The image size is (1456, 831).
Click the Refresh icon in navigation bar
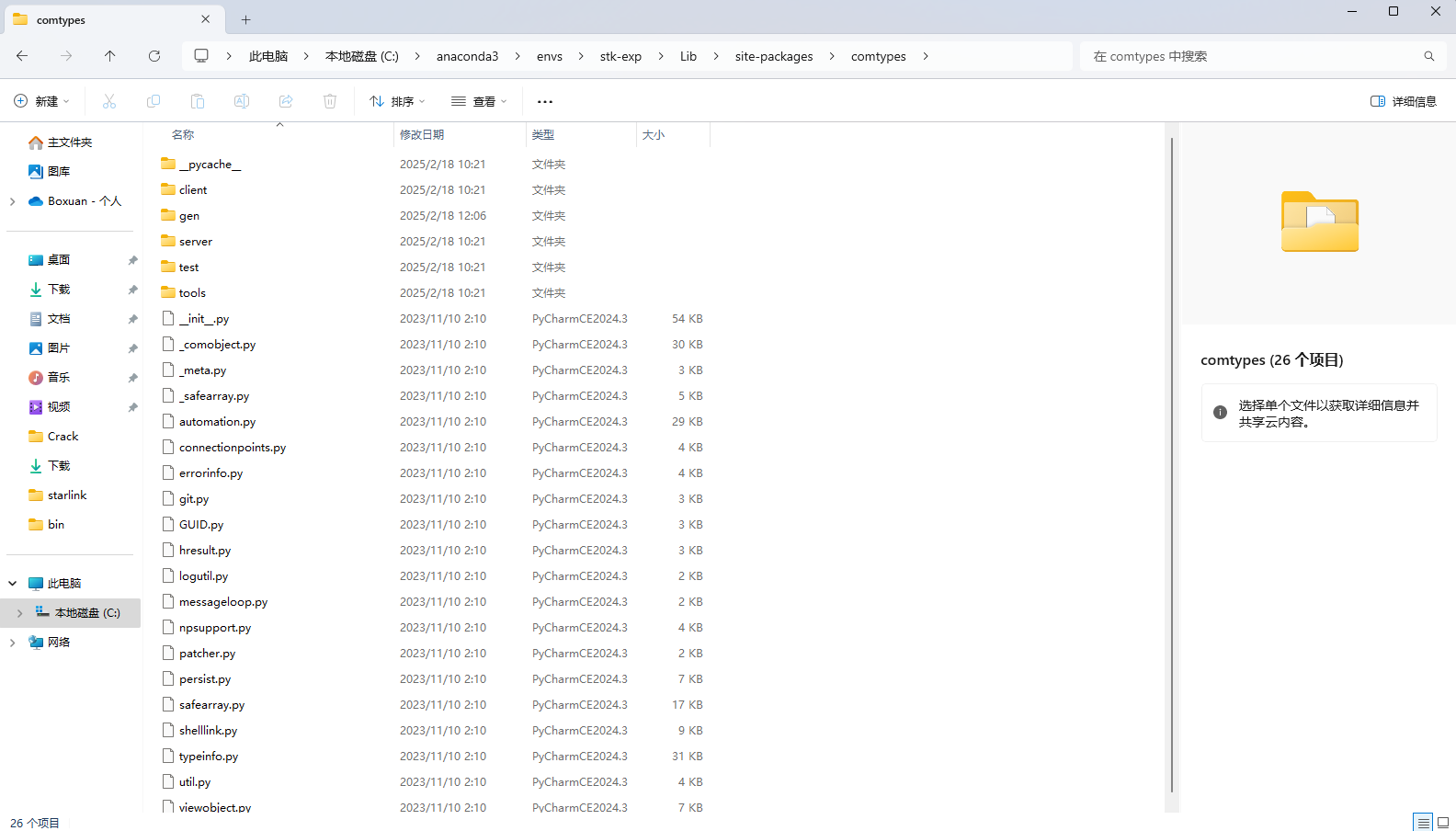pos(154,56)
